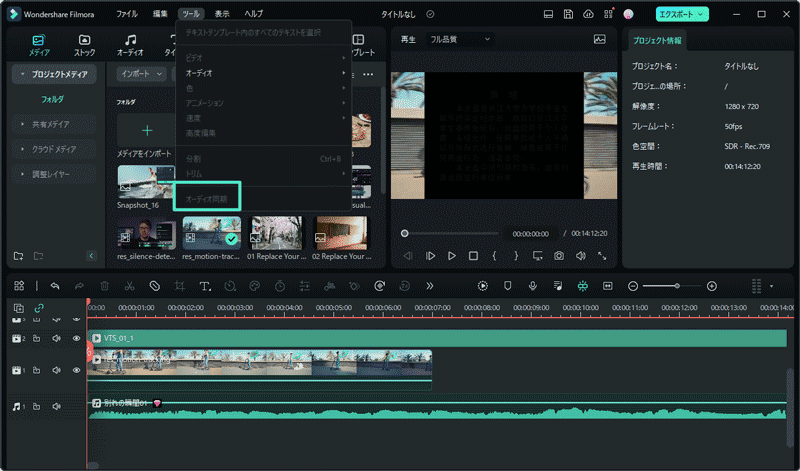Select the VTS_01_1 clip on timeline
Image resolution: width=800 pixels, height=471 pixels.
pyautogui.click(x=438, y=338)
